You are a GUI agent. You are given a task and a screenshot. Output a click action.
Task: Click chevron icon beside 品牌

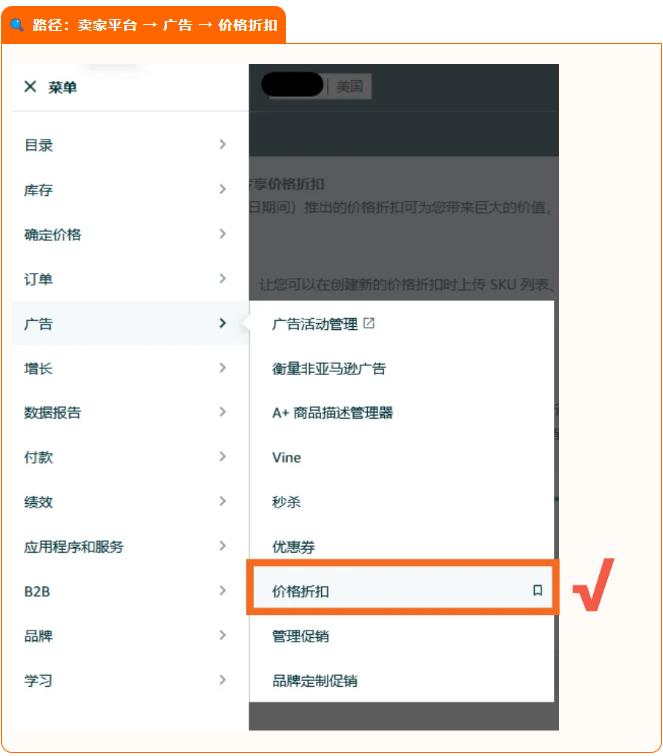click(222, 635)
